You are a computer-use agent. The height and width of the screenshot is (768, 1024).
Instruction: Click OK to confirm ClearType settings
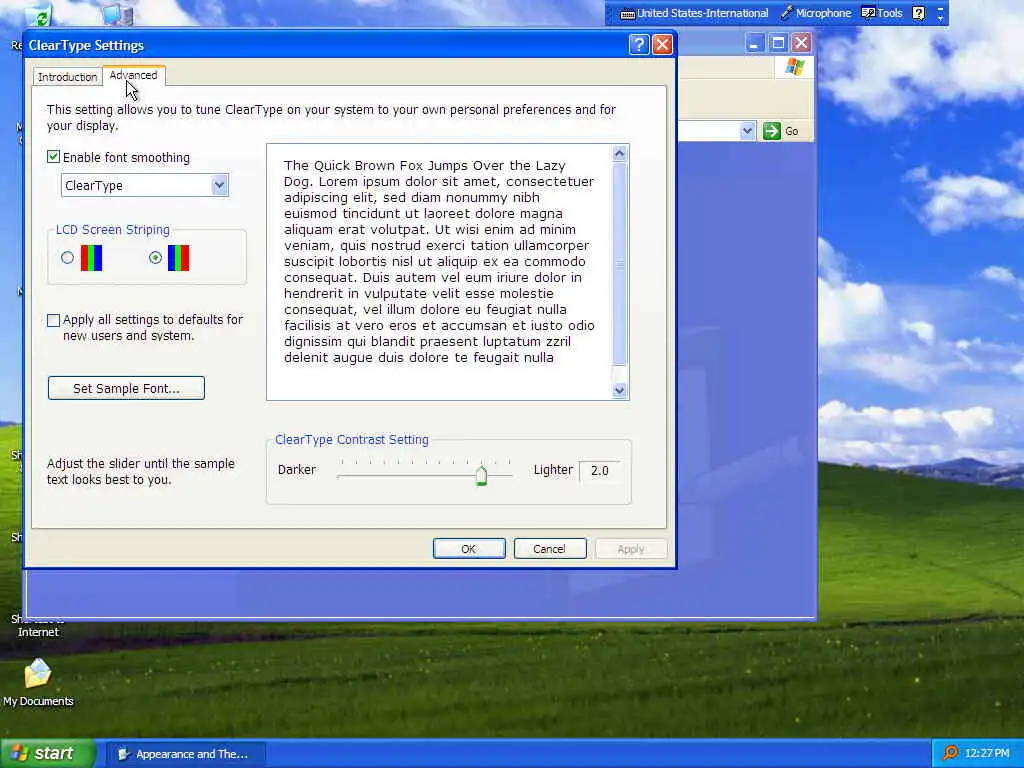coord(469,549)
